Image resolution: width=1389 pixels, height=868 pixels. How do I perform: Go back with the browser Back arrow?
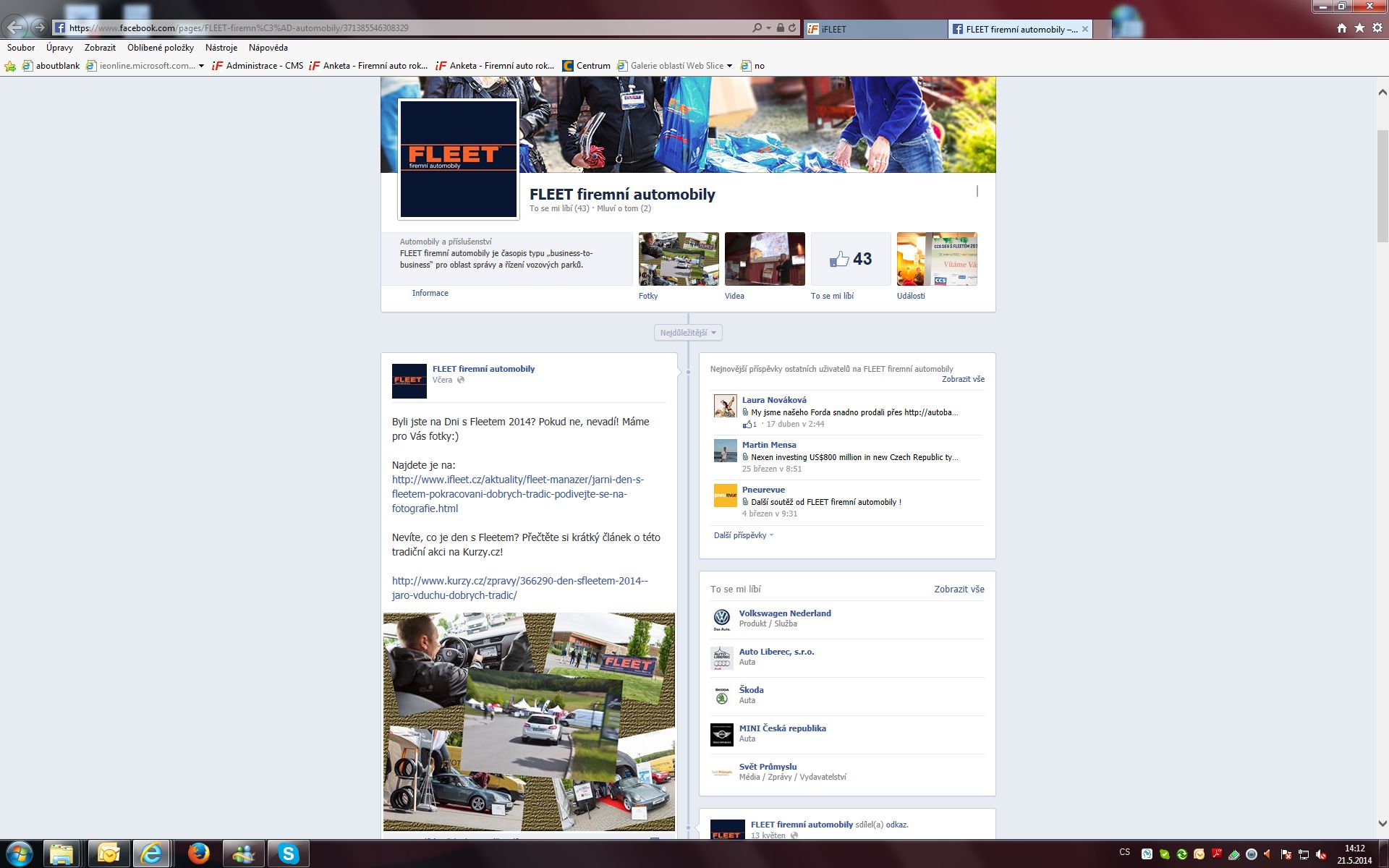[15, 28]
